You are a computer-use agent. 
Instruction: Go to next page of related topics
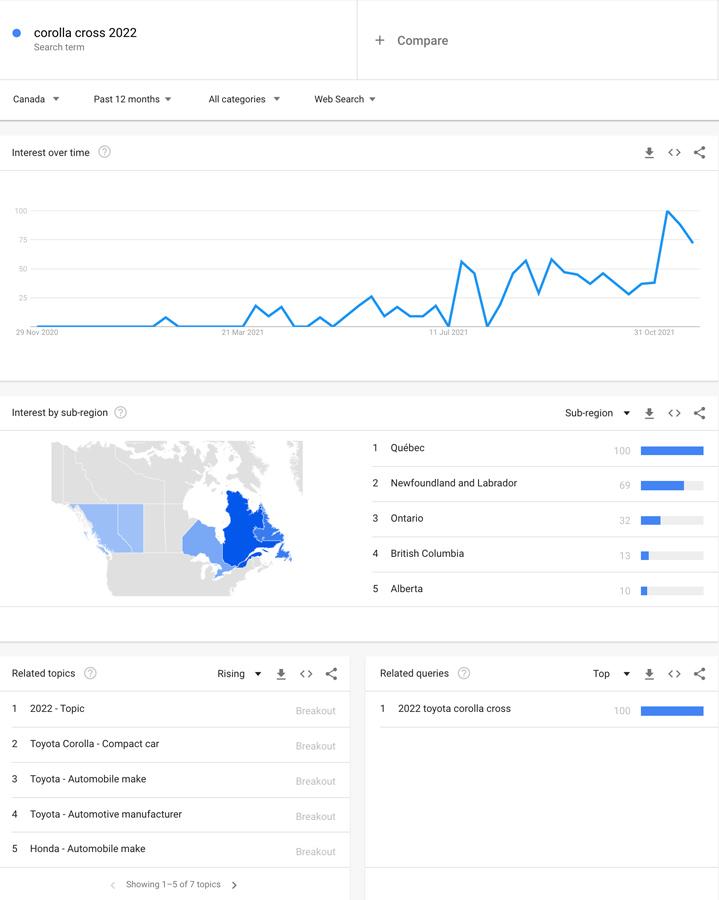[x=234, y=885]
